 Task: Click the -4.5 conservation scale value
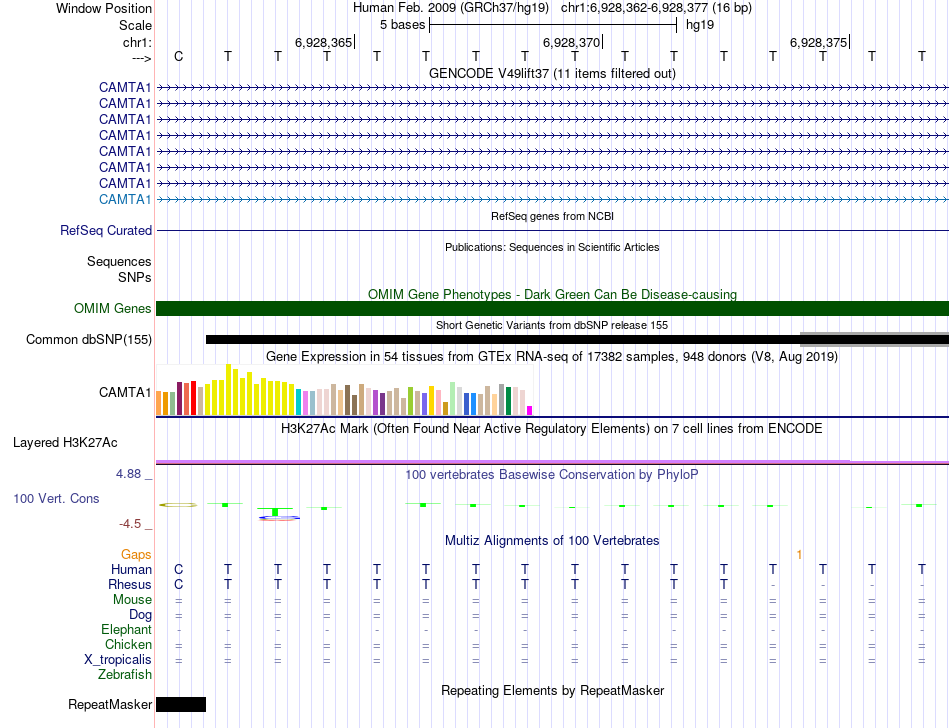[130, 524]
